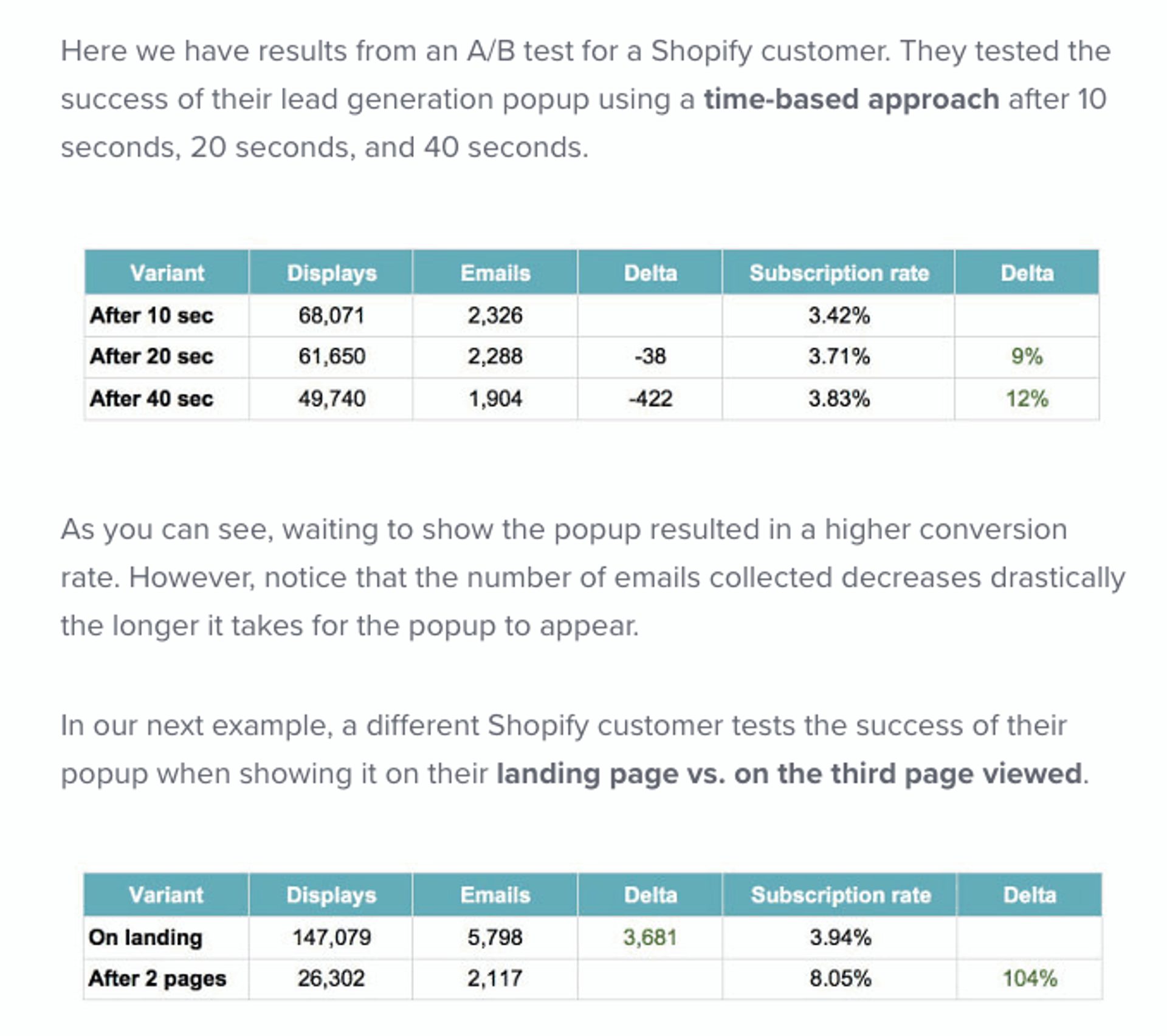The height and width of the screenshot is (1036, 1167).
Task: Click the 49,740 displays value
Action: coord(331,399)
